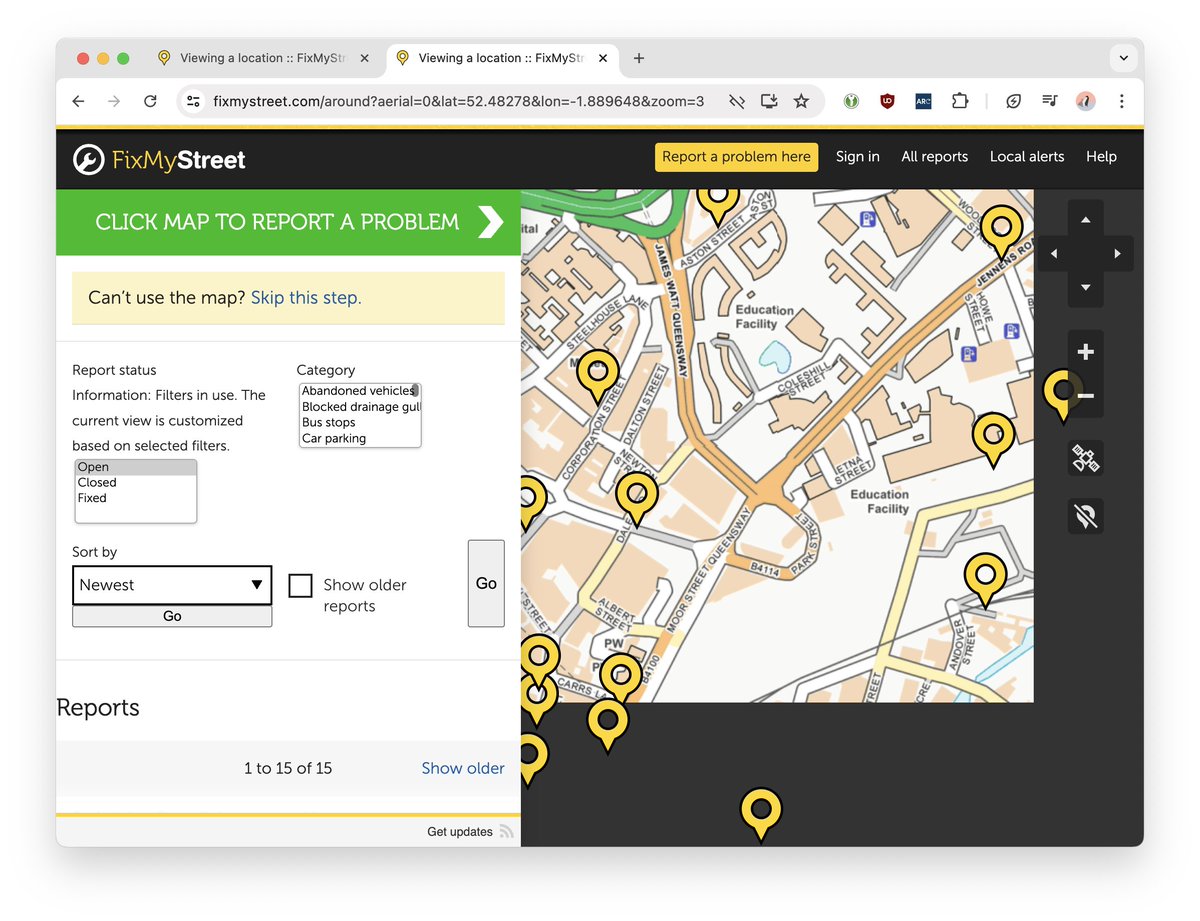1200x921 pixels.
Task: Open All reports page
Action: (x=935, y=157)
